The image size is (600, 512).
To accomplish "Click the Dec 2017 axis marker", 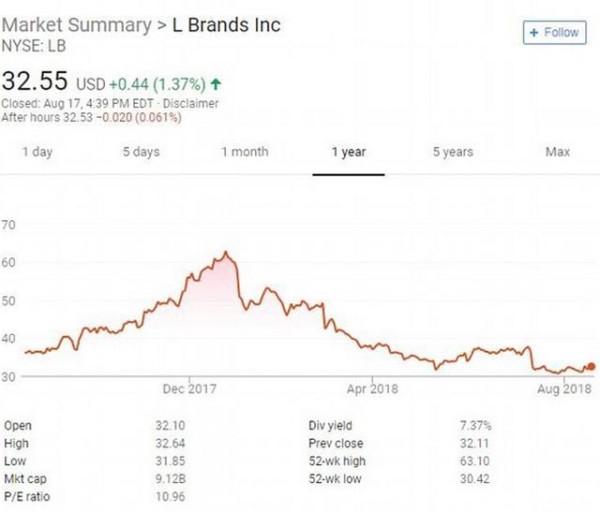I will click(x=189, y=389).
